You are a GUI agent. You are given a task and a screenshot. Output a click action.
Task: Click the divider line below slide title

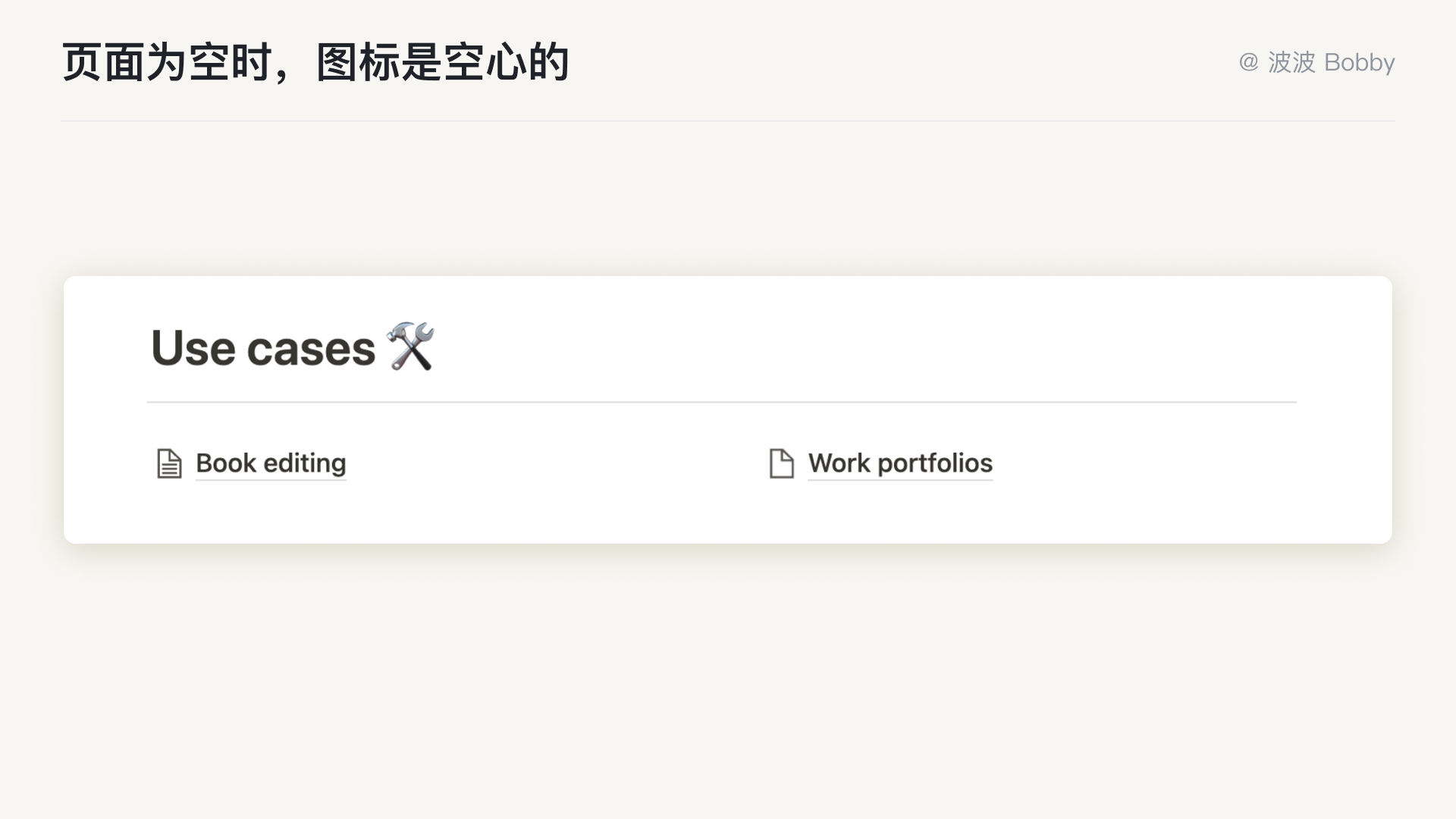pyautogui.click(x=728, y=121)
